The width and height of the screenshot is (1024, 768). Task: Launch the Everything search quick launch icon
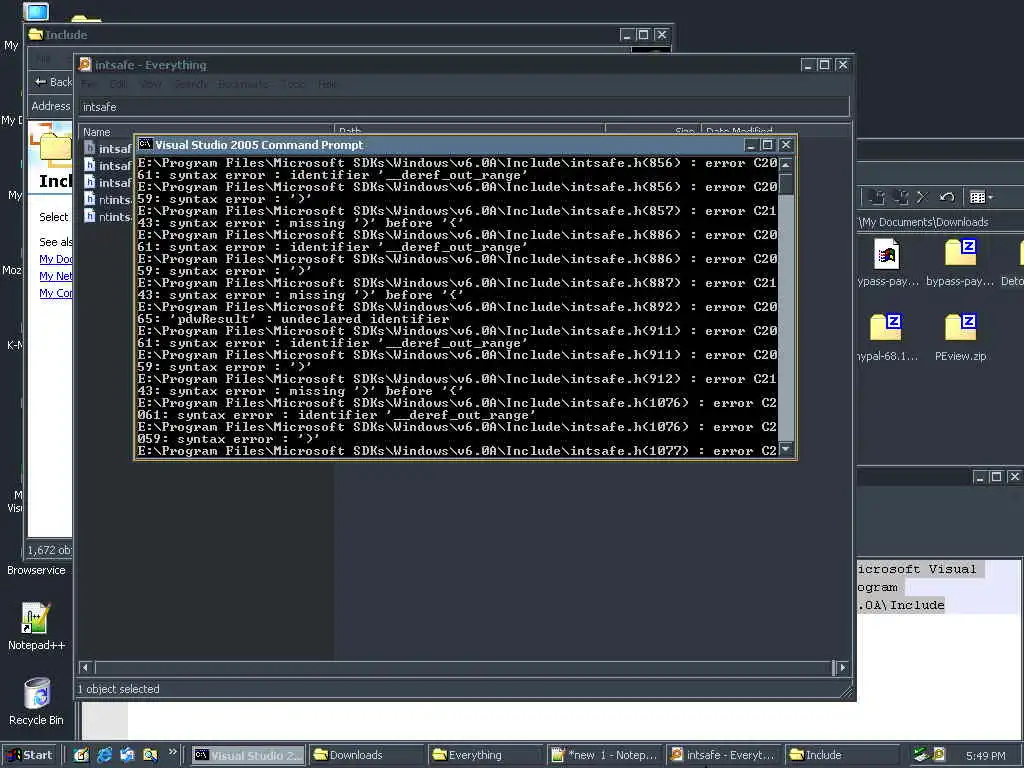150,755
